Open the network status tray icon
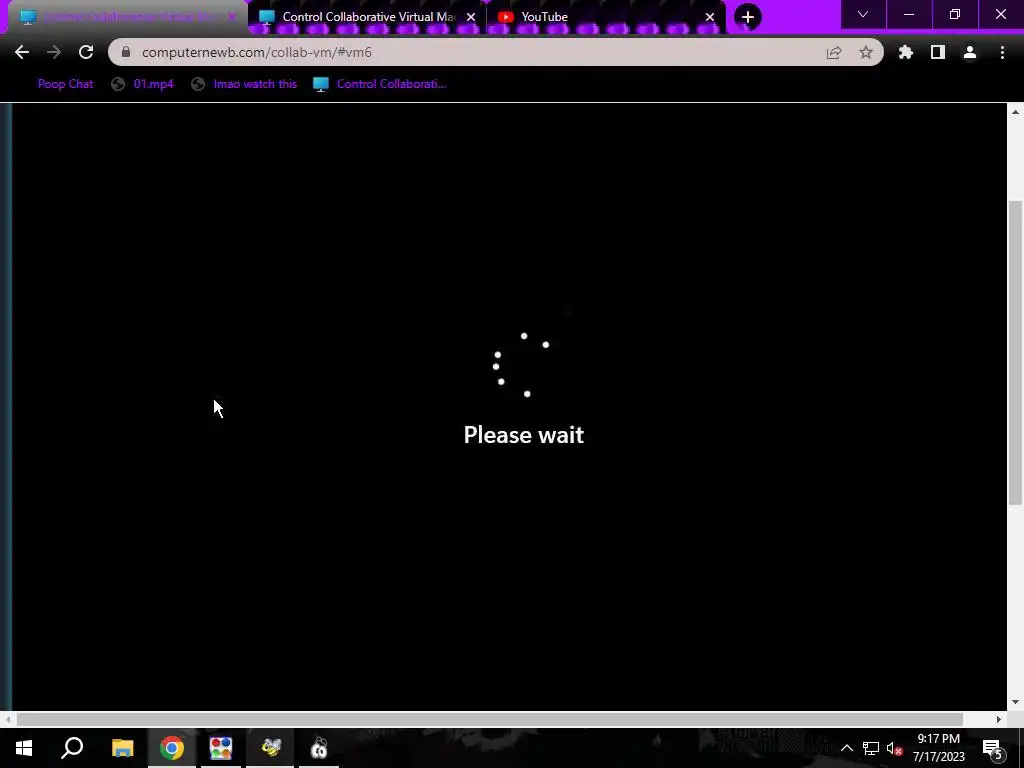The width and height of the screenshot is (1024, 768). pyautogui.click(x=871, y=748)
